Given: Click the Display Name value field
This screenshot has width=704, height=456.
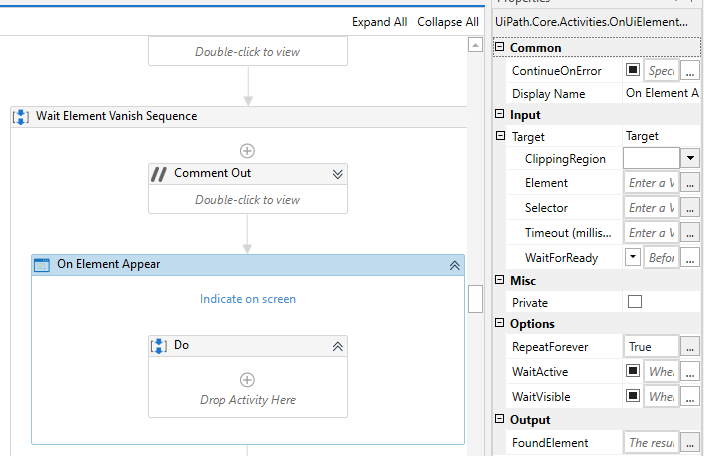Looking at the screenshot, I should pyautogui.click(x=662, y=93).
